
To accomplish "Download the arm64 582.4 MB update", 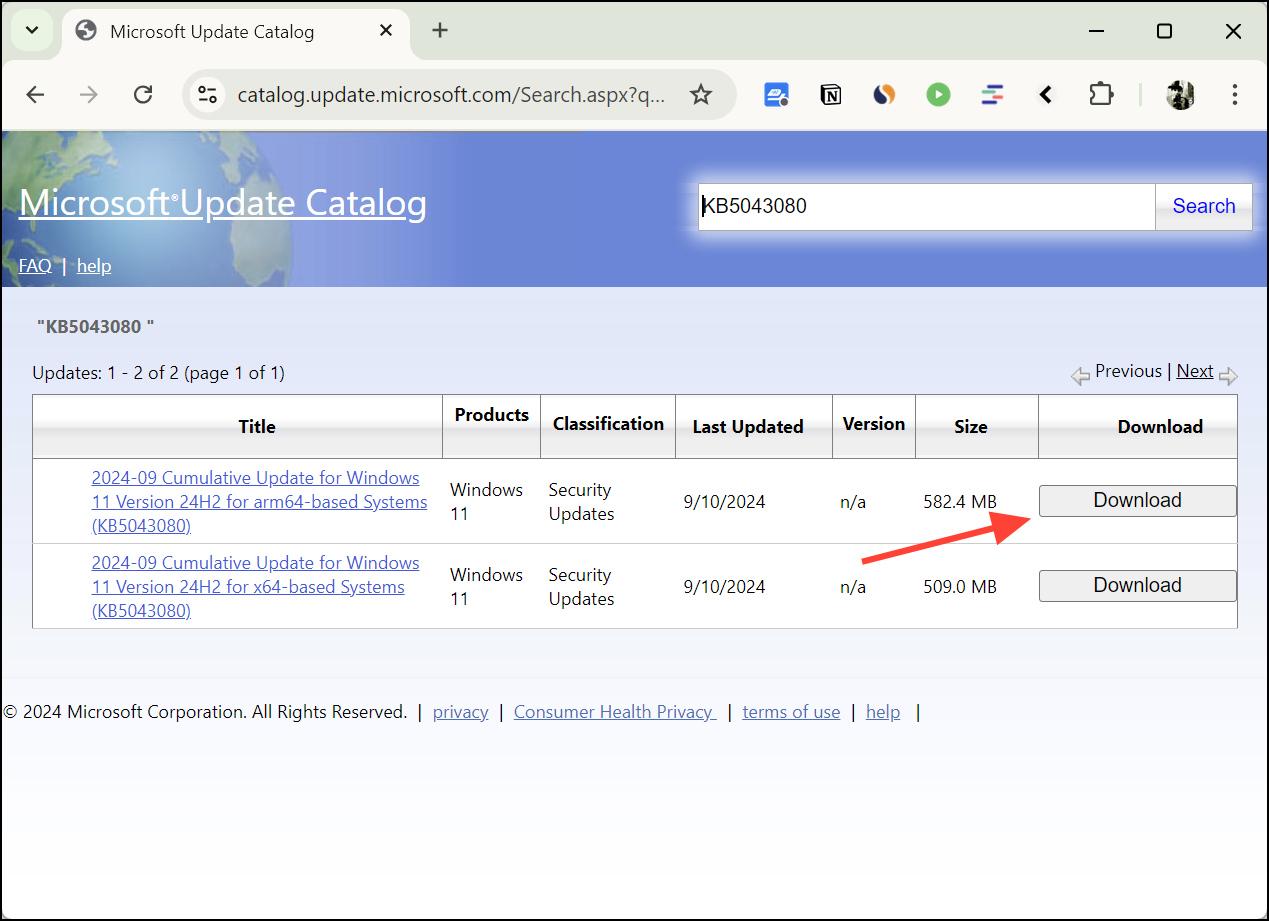I will tap(1138, 501).
